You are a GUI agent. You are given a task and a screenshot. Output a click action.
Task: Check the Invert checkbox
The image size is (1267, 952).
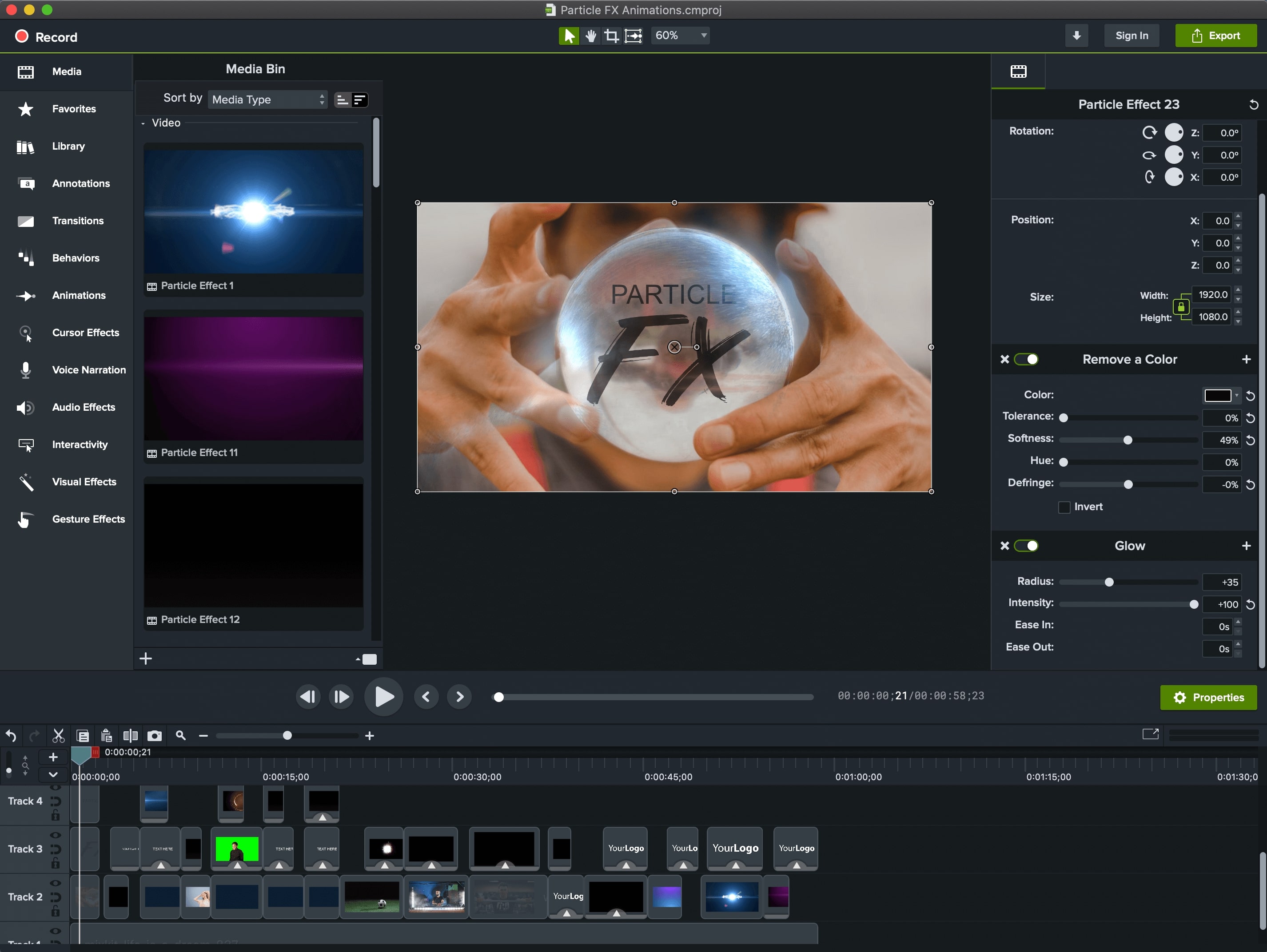point(1064,507)
